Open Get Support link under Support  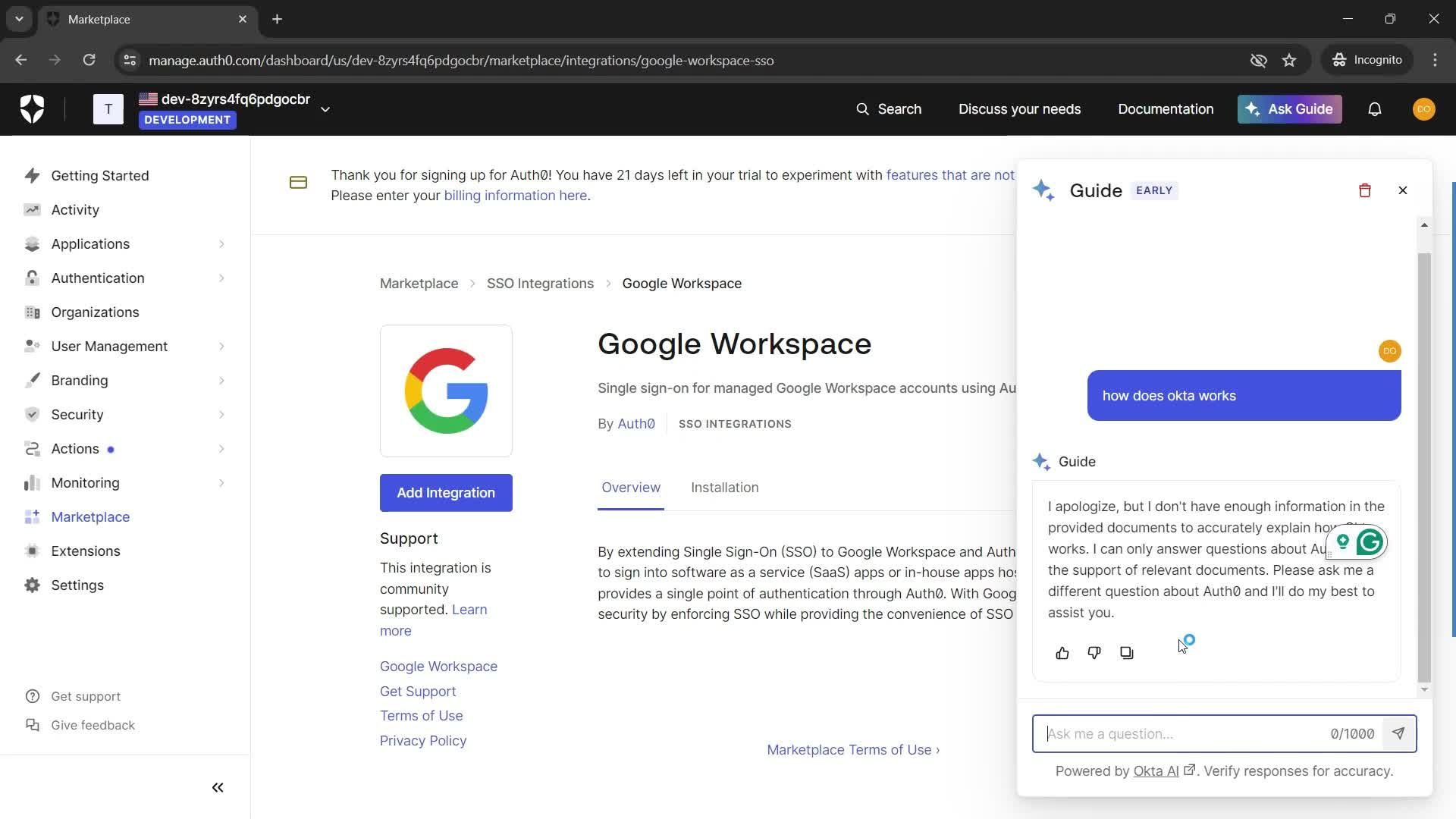[418, 692]
